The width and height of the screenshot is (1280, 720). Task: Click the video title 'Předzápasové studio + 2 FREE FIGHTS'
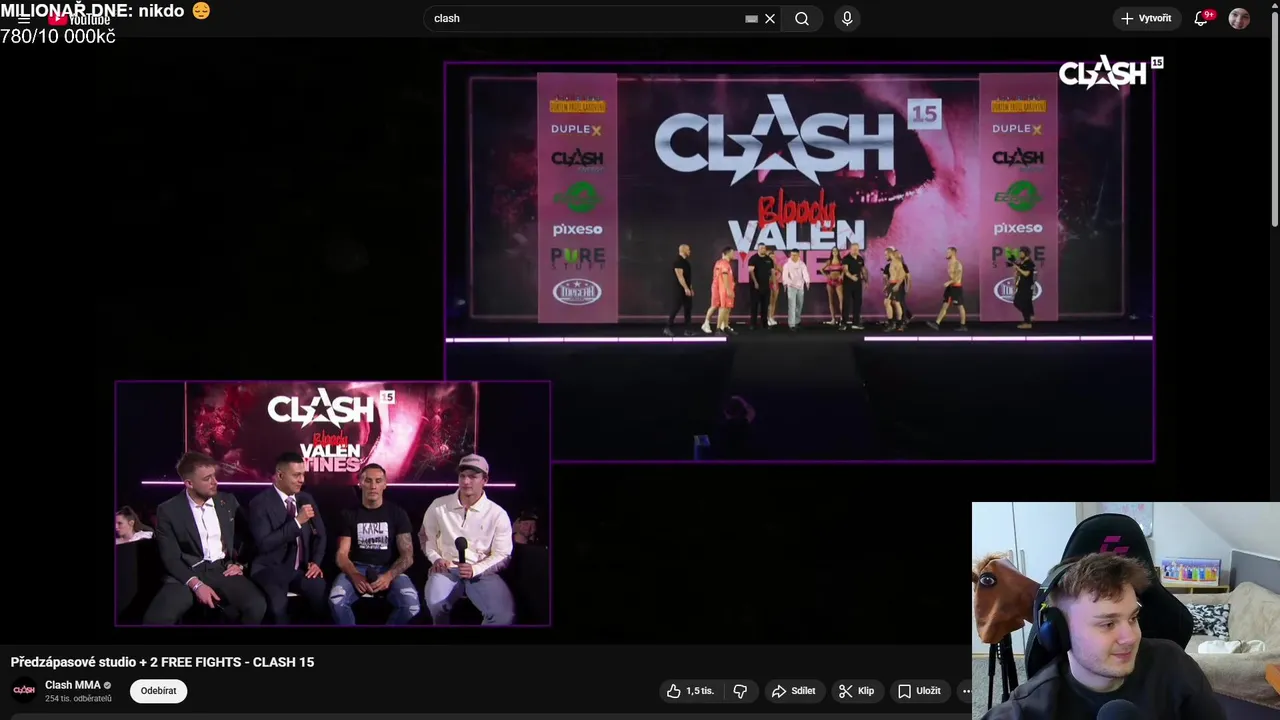tap(162, 662)
